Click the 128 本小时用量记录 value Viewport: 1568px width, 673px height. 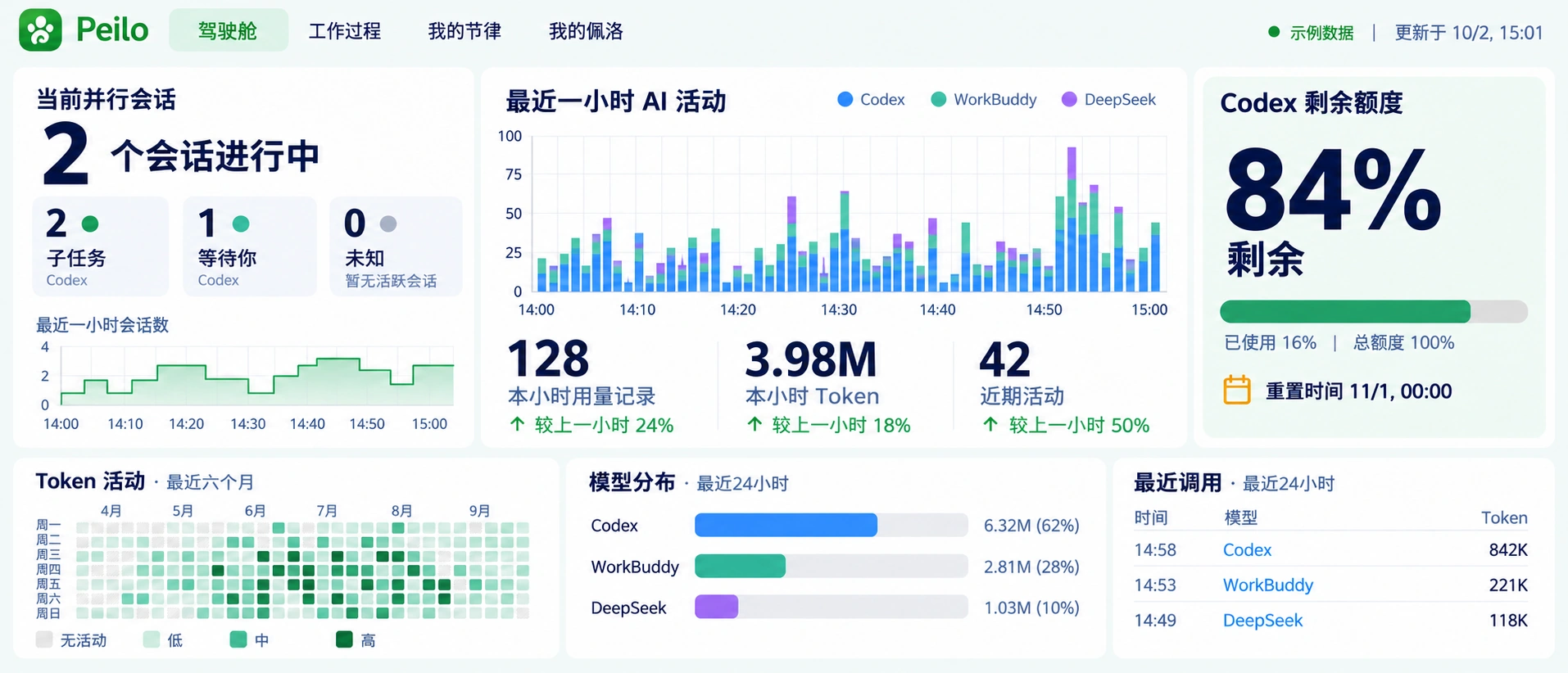(548, 359)
